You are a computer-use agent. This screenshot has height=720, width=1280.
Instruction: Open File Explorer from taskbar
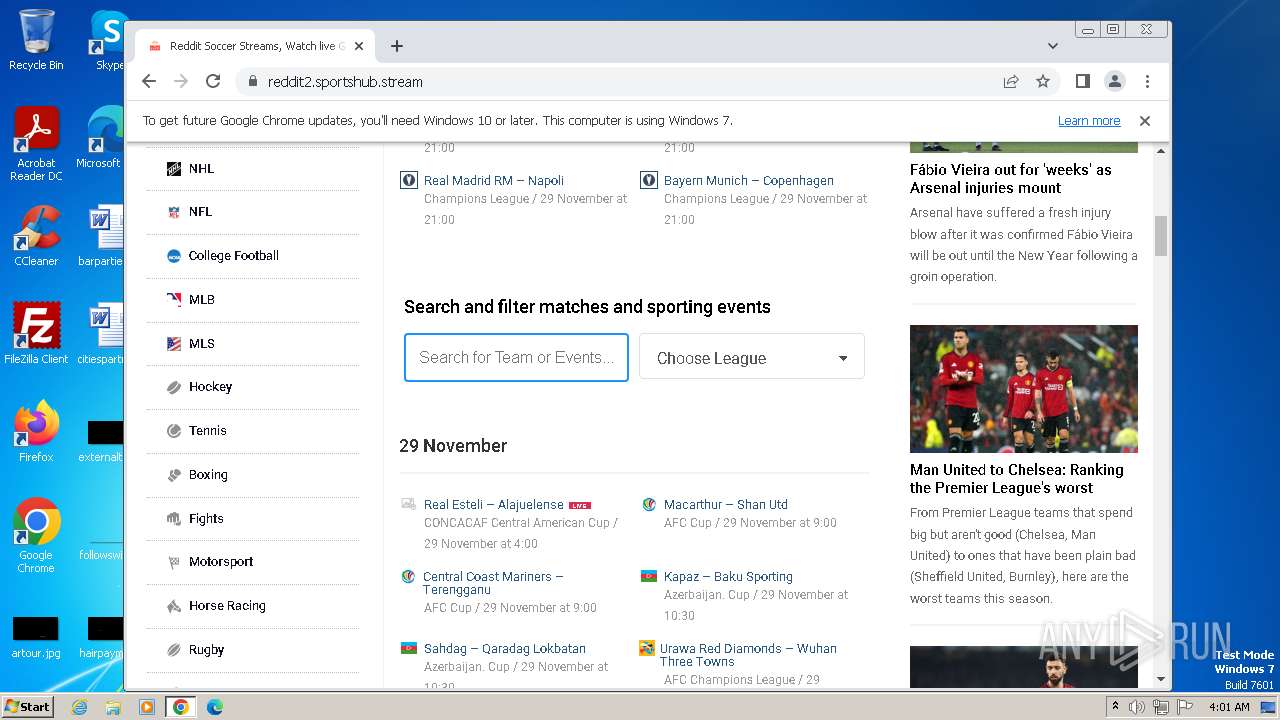click(x=113, y=707)
